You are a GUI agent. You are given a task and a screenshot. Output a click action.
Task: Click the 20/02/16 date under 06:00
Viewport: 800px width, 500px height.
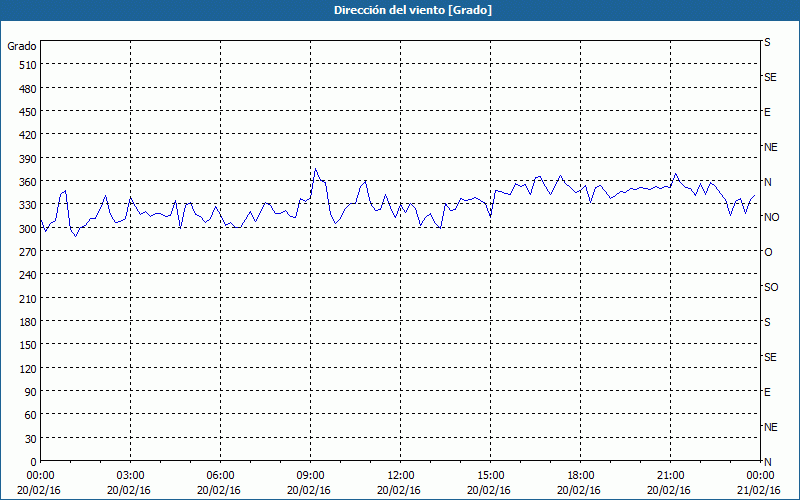pos(218,490)
